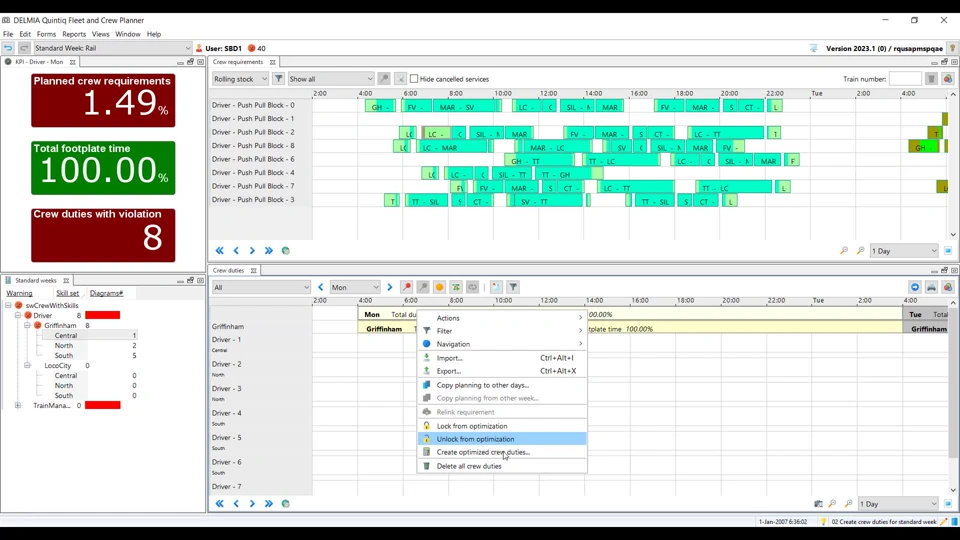Click the undo arrow in main toolbar
The height and width of the screenshot is (540, 960).
point(8,48)
